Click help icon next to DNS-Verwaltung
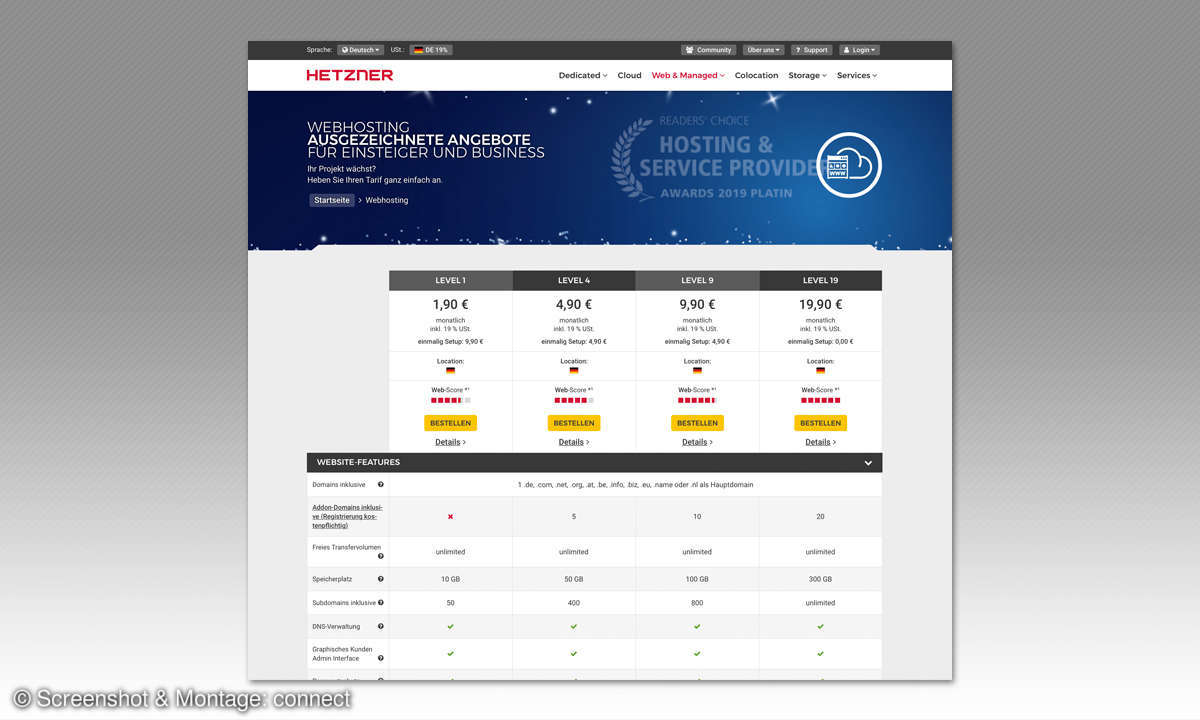This screenshot has height=720, width=1200. point(380,626)
